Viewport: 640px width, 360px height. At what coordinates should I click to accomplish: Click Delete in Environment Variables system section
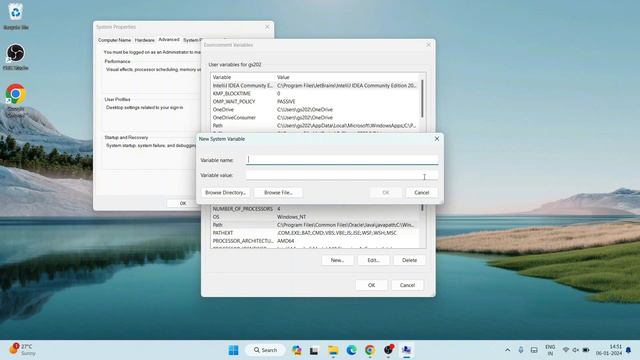point(409,260)
